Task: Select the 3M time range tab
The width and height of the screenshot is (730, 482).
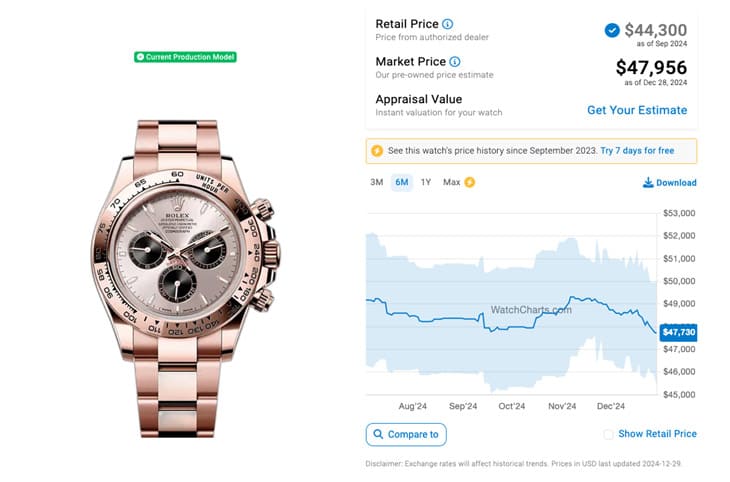Action: coord(377,182)
